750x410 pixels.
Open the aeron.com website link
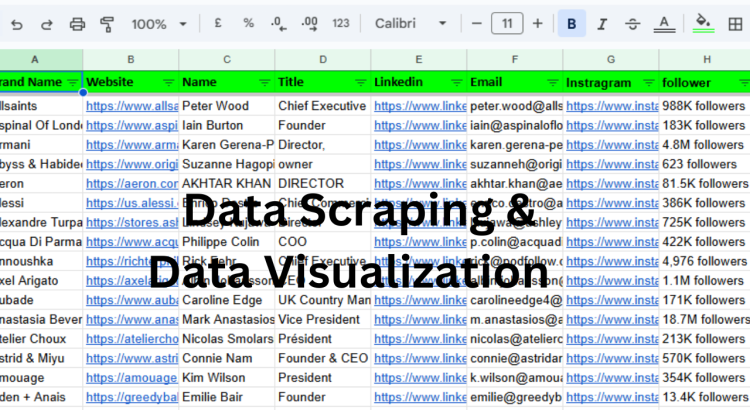pos(132,183)
